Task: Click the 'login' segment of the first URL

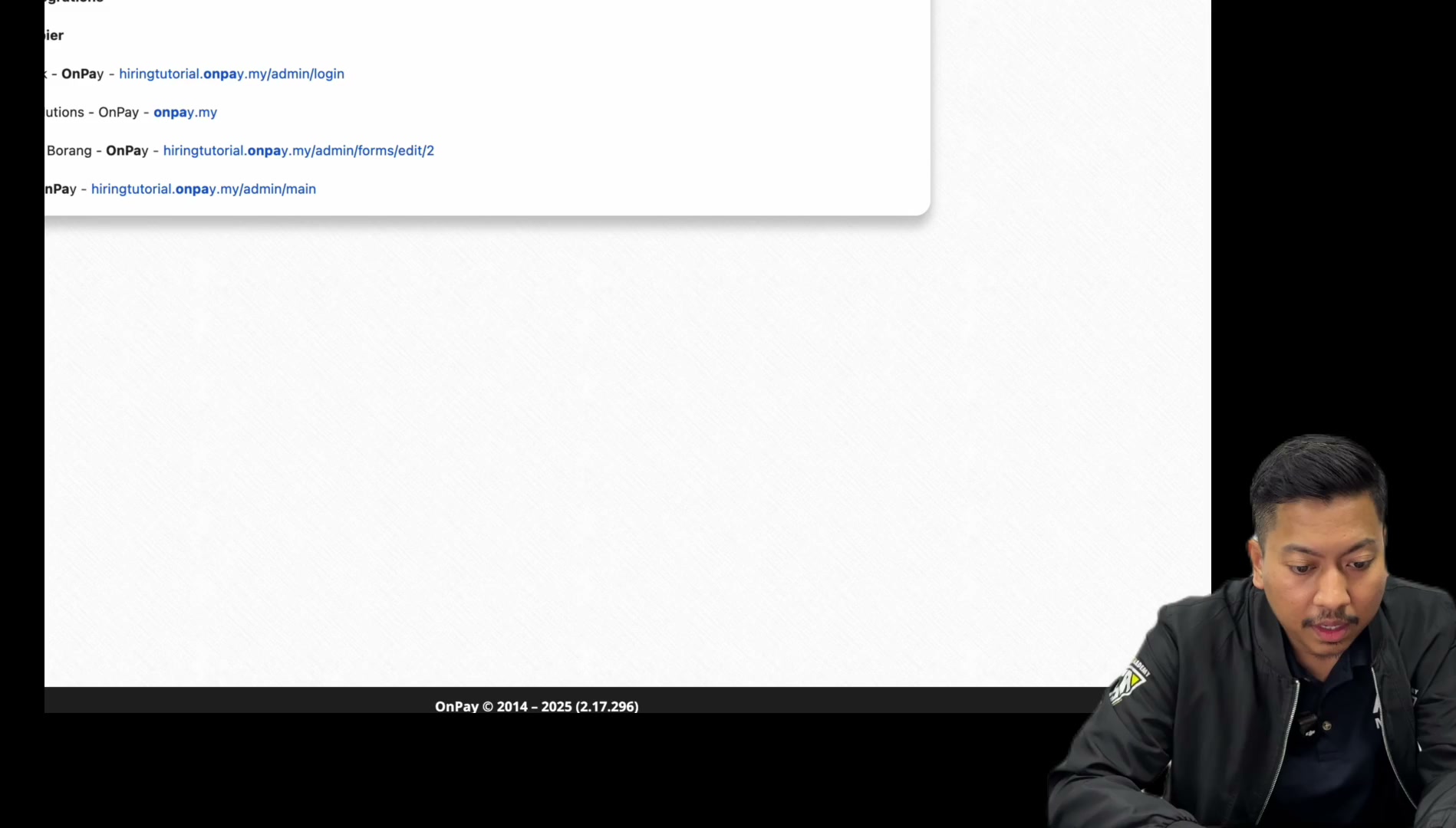Action: pyautogui.click(x=328, y=74)
